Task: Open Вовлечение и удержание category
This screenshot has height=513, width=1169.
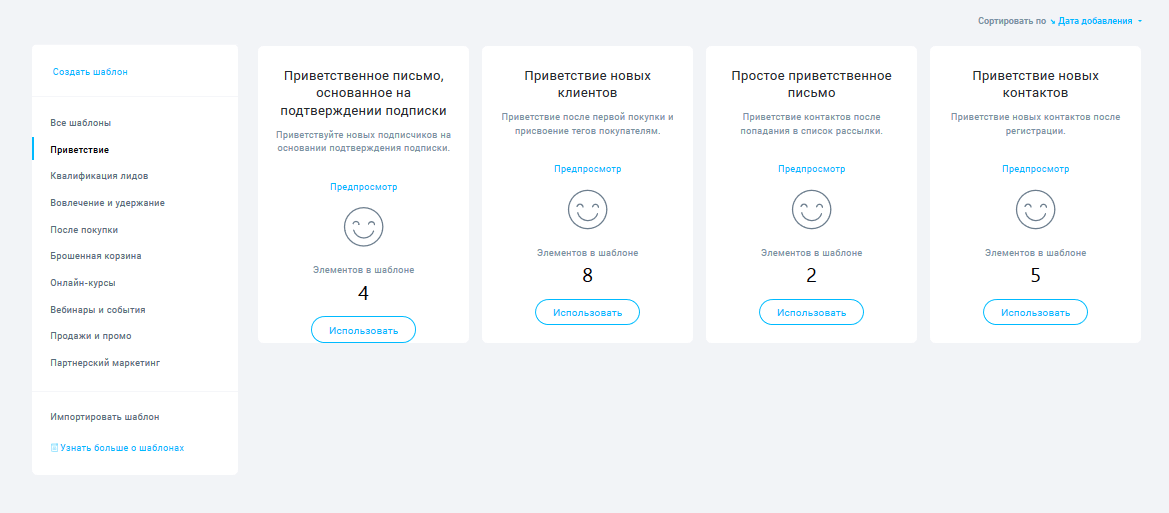Action: pyautogui.click(x=107, y=203)
